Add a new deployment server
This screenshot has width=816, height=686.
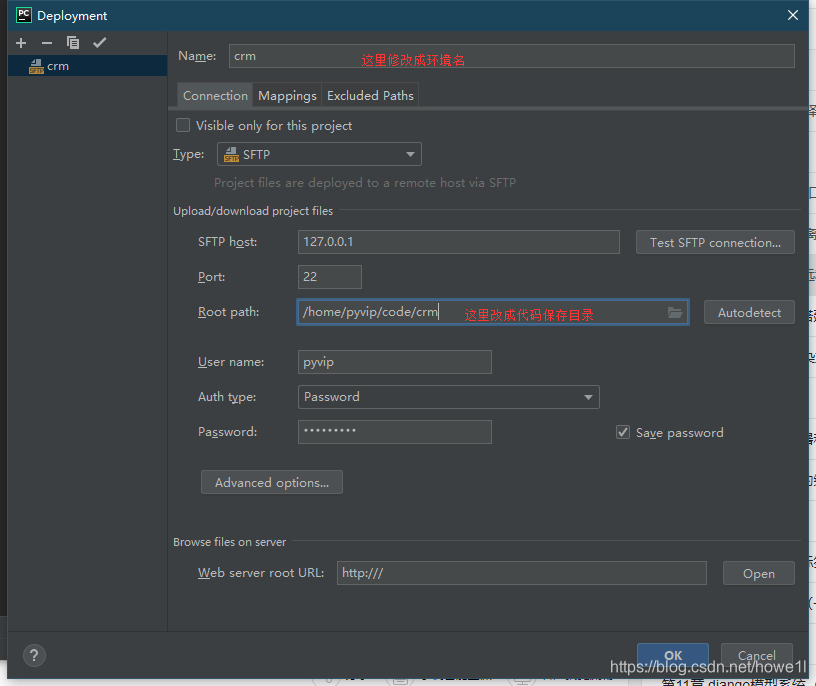[21, 43]
